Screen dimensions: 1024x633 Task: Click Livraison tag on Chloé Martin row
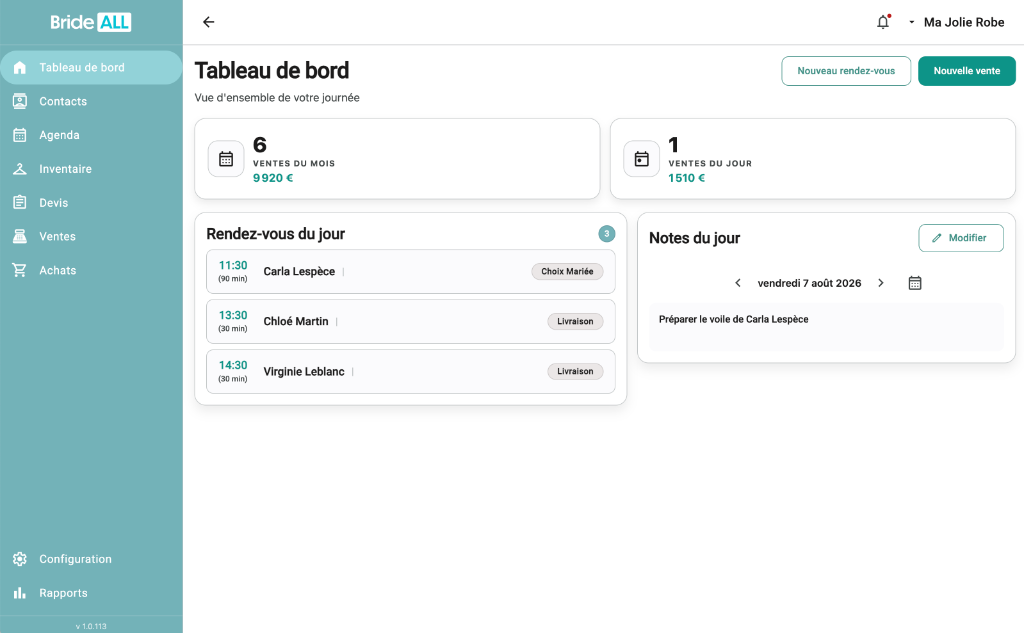tap(575, 321)
